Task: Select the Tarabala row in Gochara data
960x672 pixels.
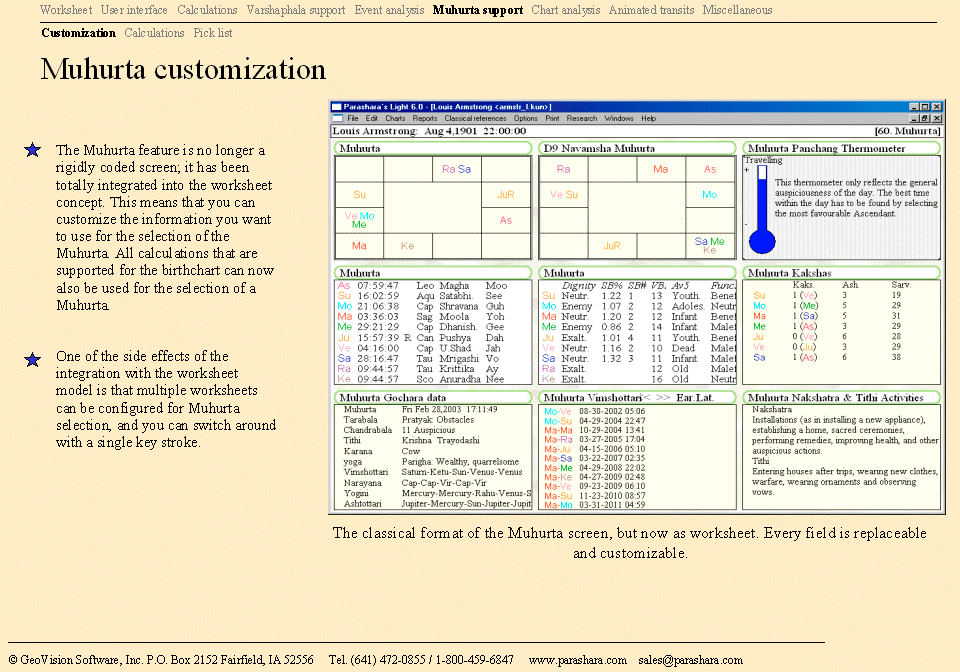Action: click(433, 420)
